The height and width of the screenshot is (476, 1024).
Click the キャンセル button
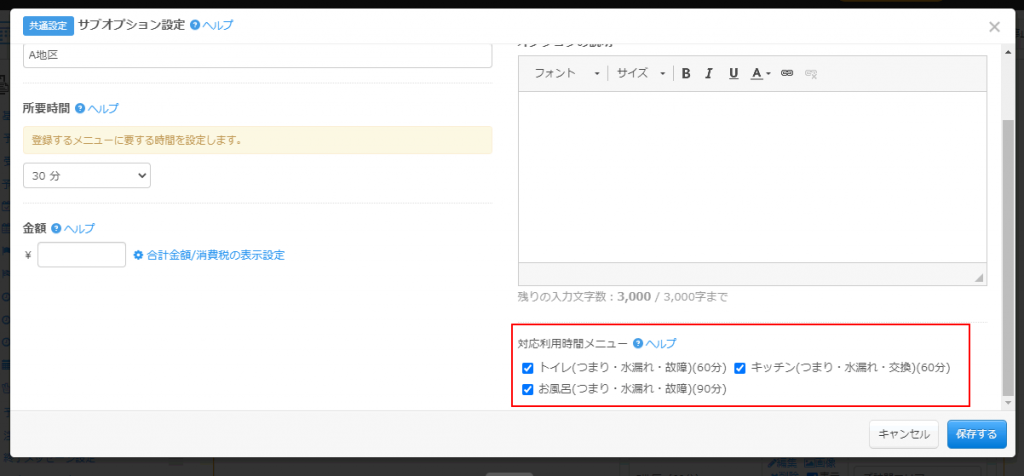pyautogui.click(x=904, y=434)
